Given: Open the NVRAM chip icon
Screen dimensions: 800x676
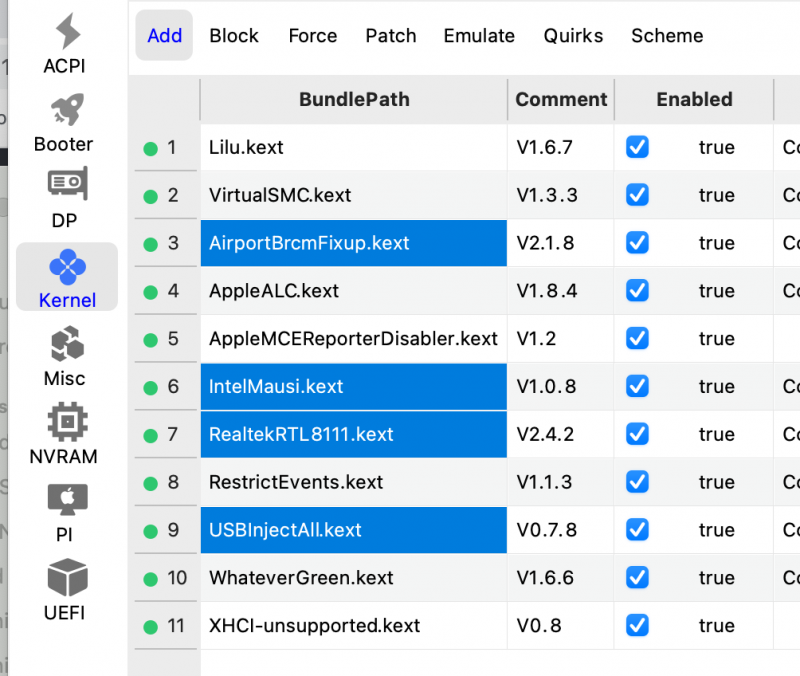Looking at the screenshot, I should (66, 423).
